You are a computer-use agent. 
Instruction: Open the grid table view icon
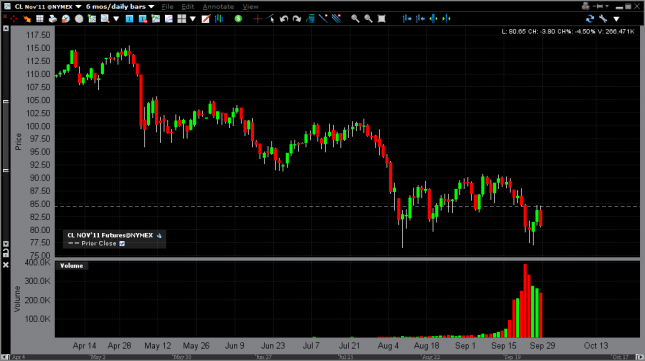pos(40,19)
